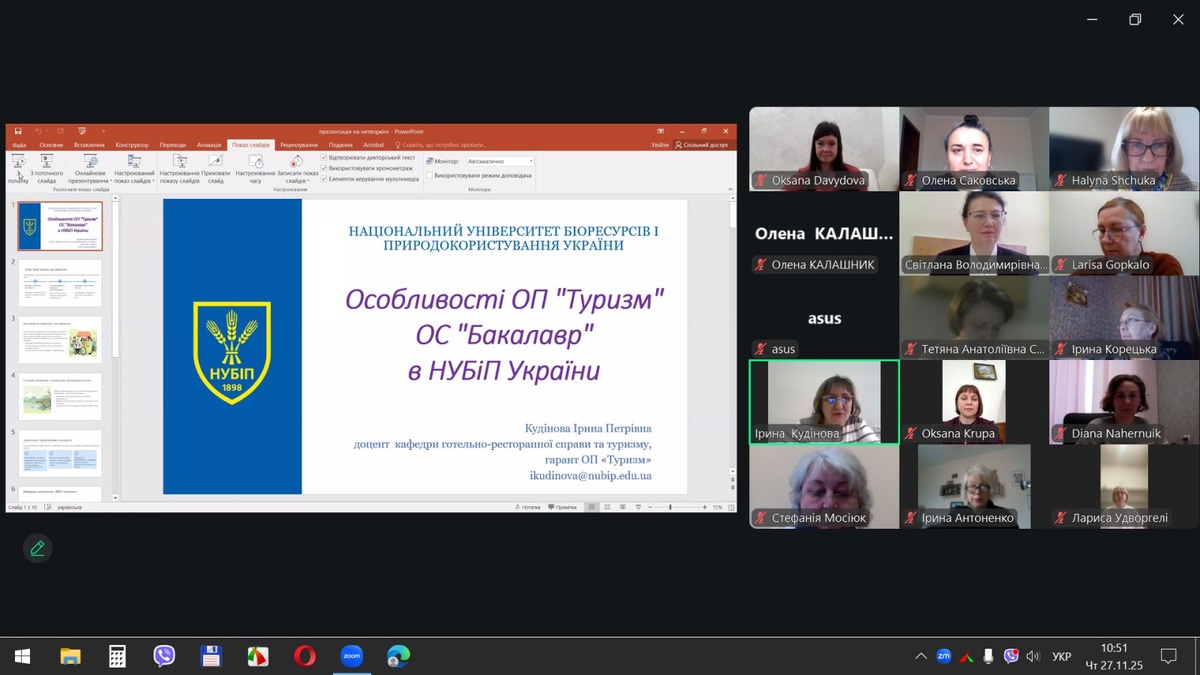Click the Hide Slide icon (Приховати слайд)

click(215, 162)
